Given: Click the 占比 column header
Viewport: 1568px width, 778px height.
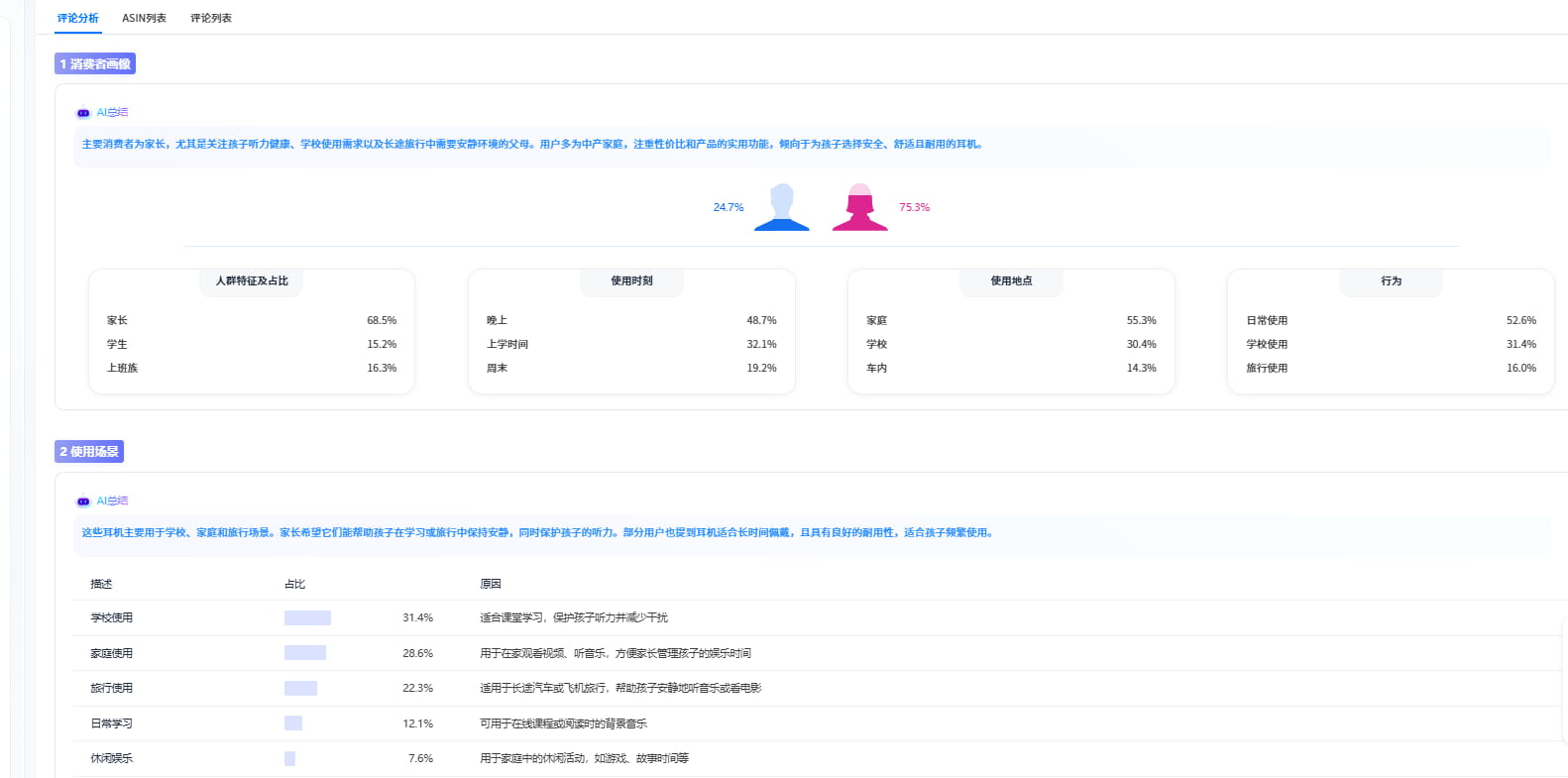Looking at the screenshot, I should click(295, 585).
